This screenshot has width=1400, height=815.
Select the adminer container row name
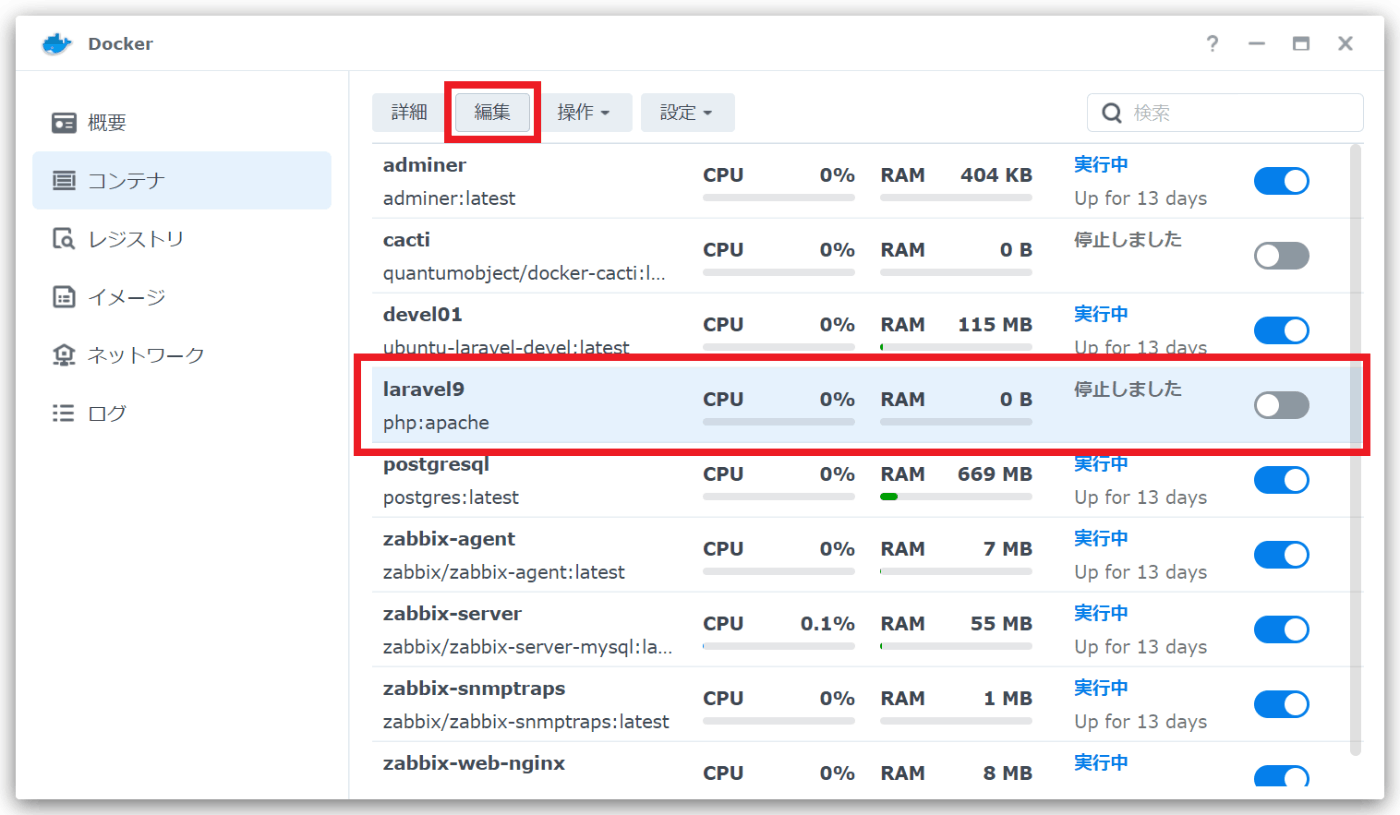pyautogui.click(x=424, y=165)
